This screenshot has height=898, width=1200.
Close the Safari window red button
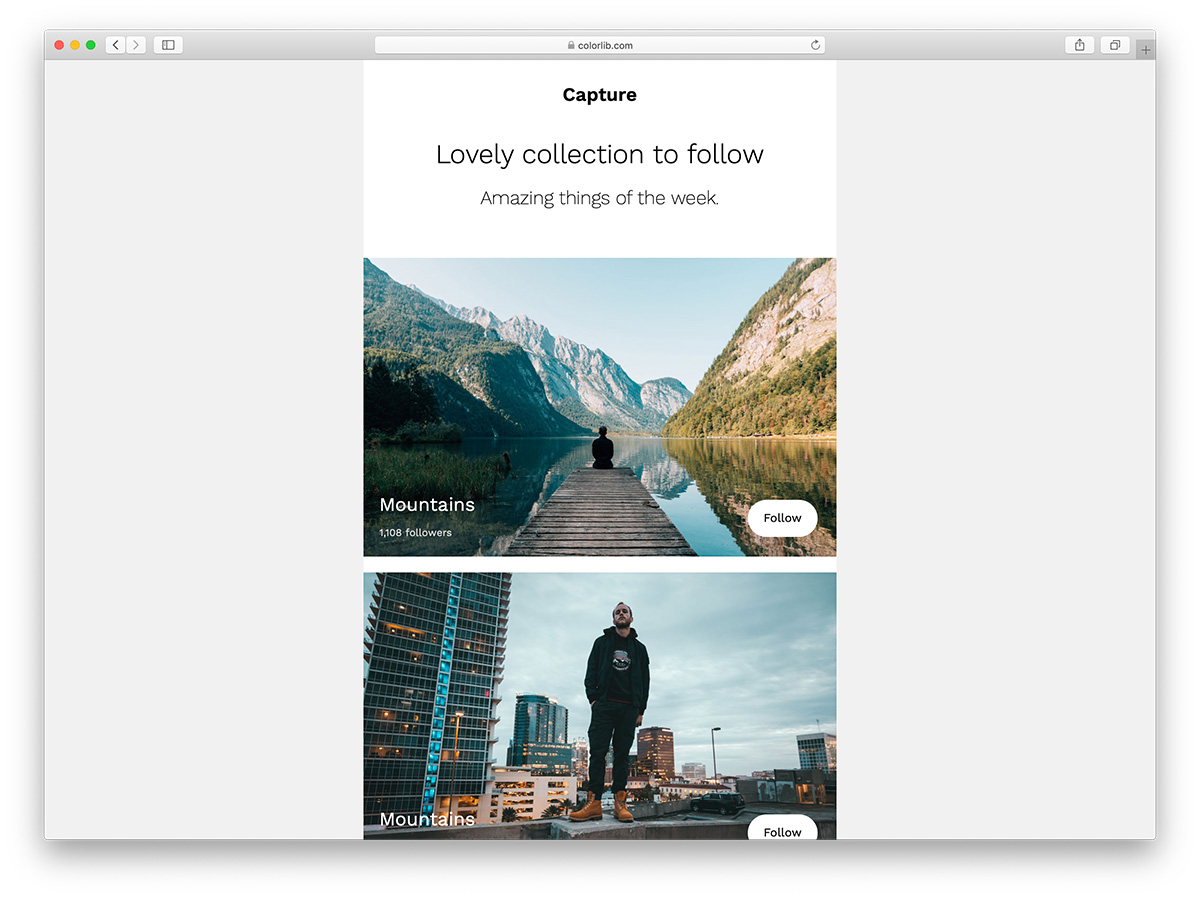click(x=59, y=45)
